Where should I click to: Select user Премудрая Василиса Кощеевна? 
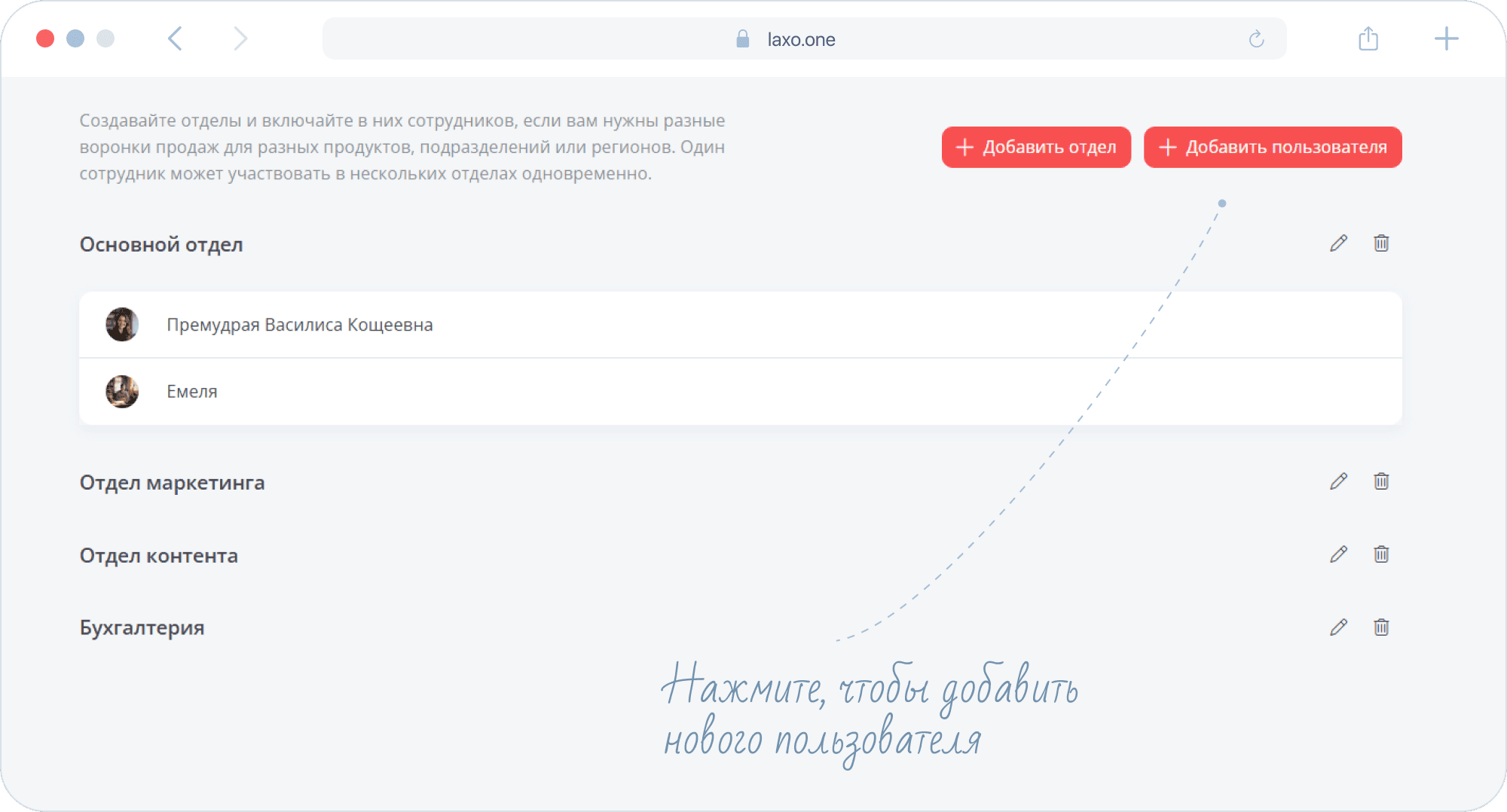[741, 325]
